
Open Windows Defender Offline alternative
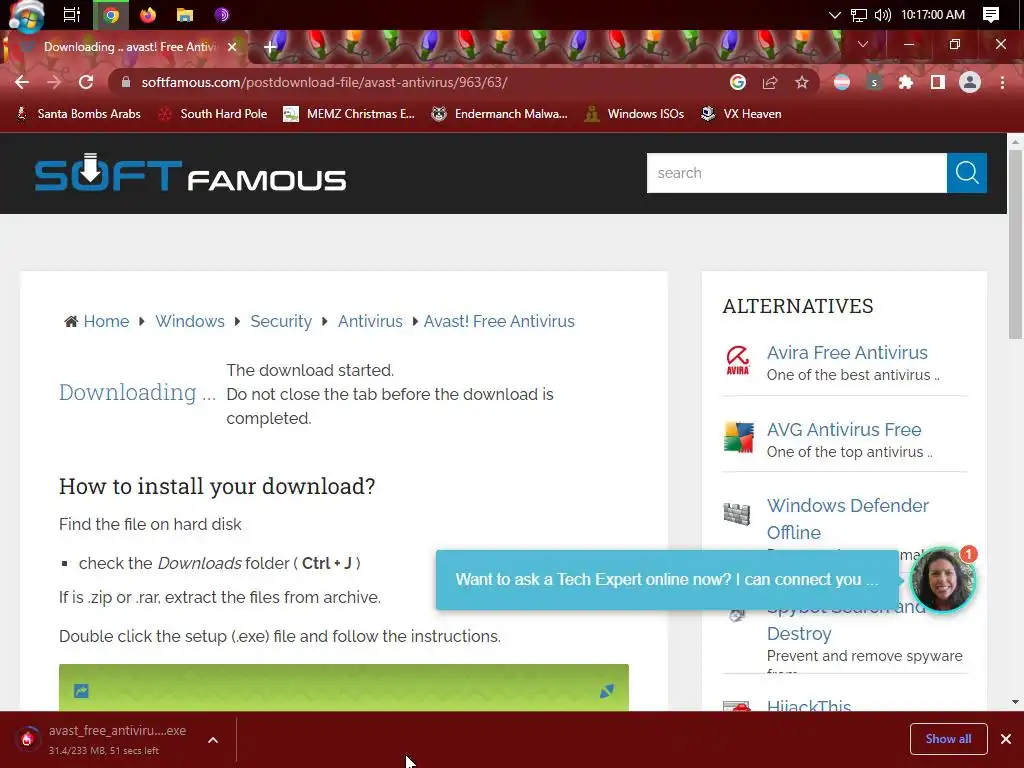(x=848, y=519)
